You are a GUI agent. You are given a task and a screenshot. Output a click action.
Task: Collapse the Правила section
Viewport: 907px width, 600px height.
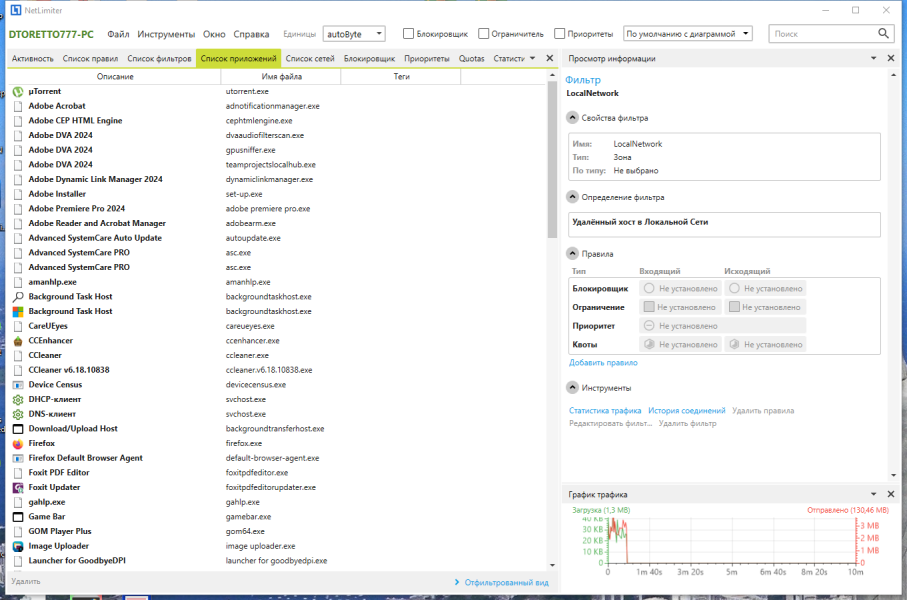coord(572,253)
